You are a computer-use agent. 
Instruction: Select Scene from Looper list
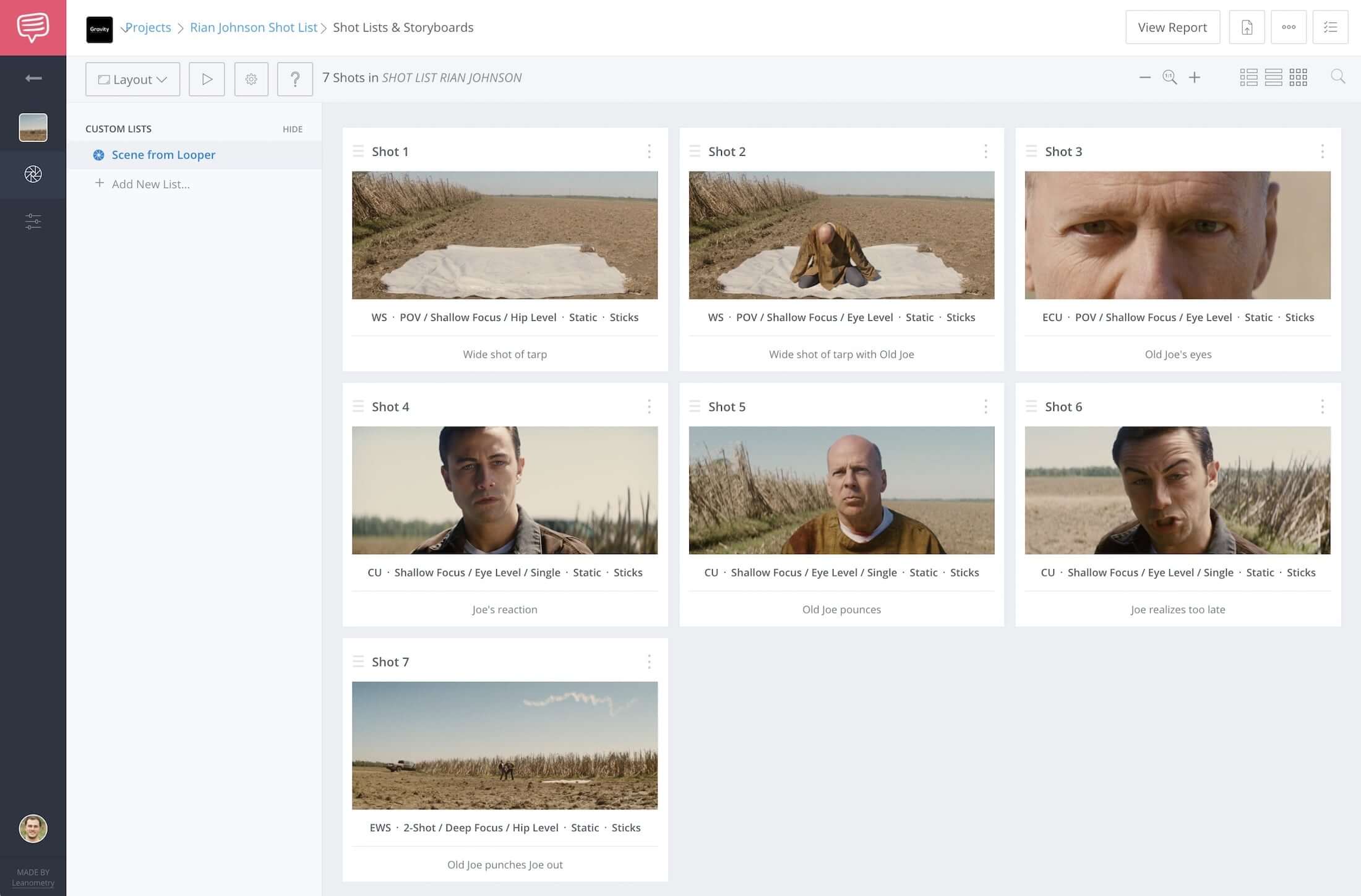pos(163,155)
